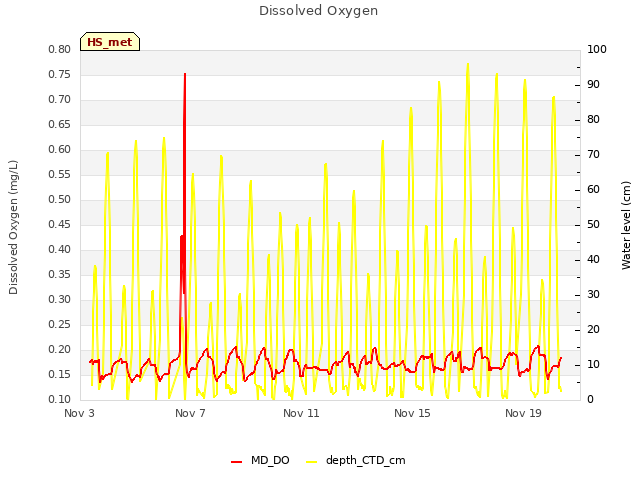Click the HS_met station label

pos(110,42)
